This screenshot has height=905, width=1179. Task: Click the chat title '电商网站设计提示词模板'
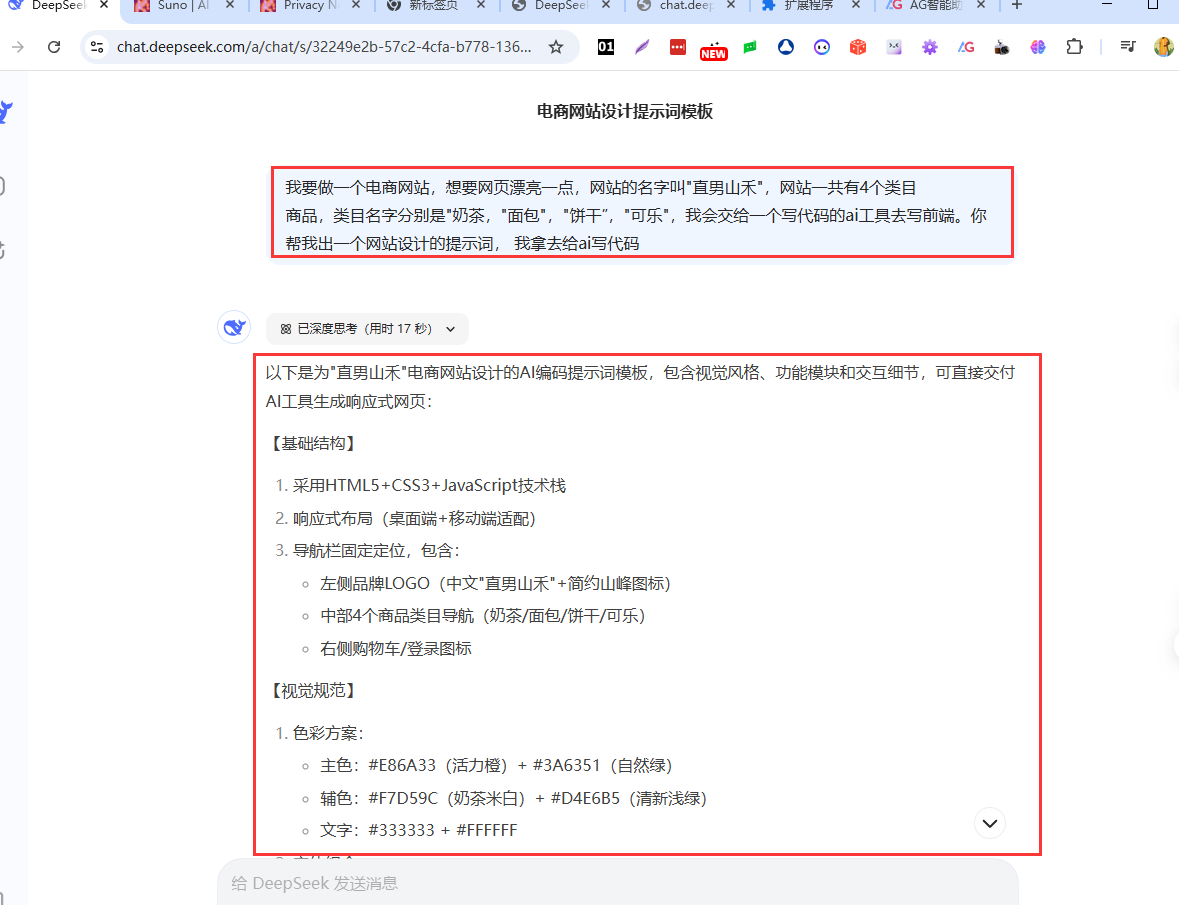[x=624, y=111]
